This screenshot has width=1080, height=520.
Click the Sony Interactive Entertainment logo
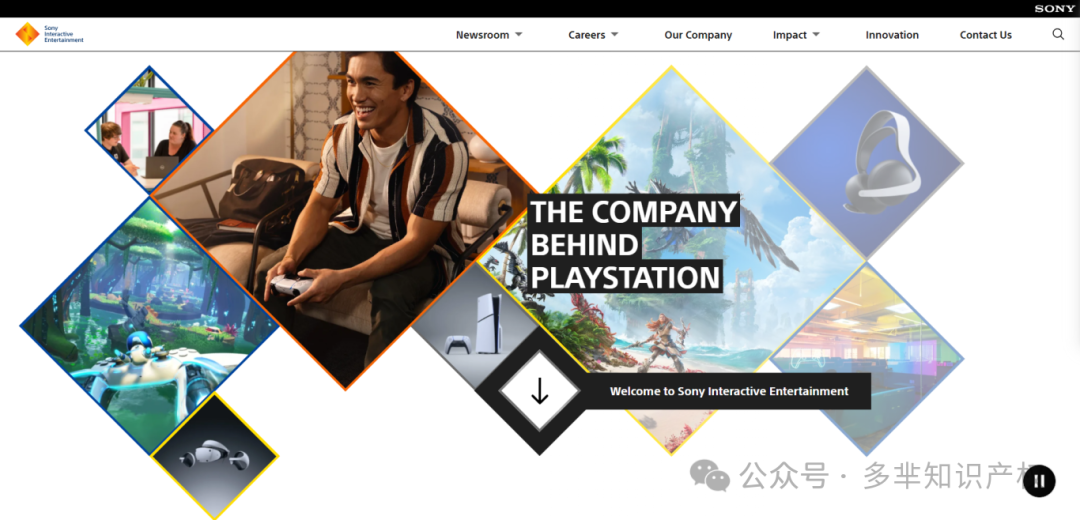tap(50, 34)
